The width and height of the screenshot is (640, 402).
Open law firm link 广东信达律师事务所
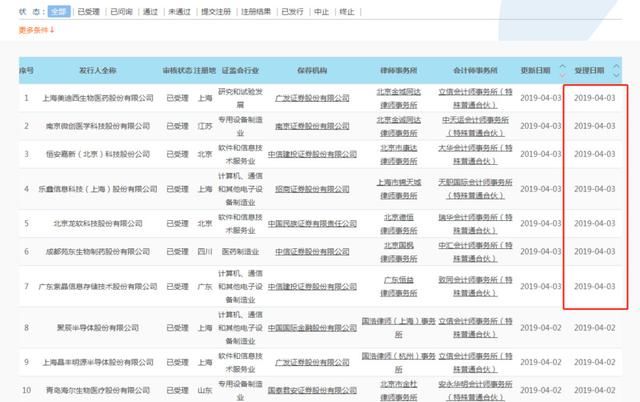tap(398, 287)
